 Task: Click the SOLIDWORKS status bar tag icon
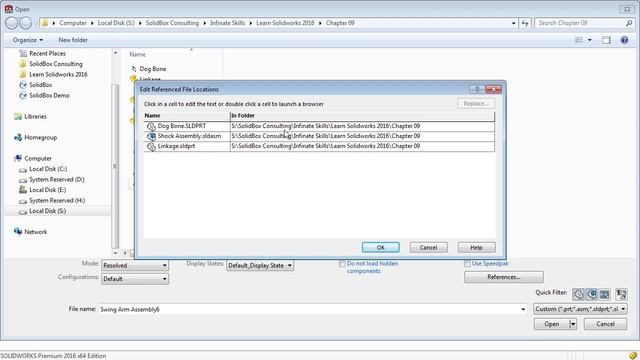click(x=633, y=356)
